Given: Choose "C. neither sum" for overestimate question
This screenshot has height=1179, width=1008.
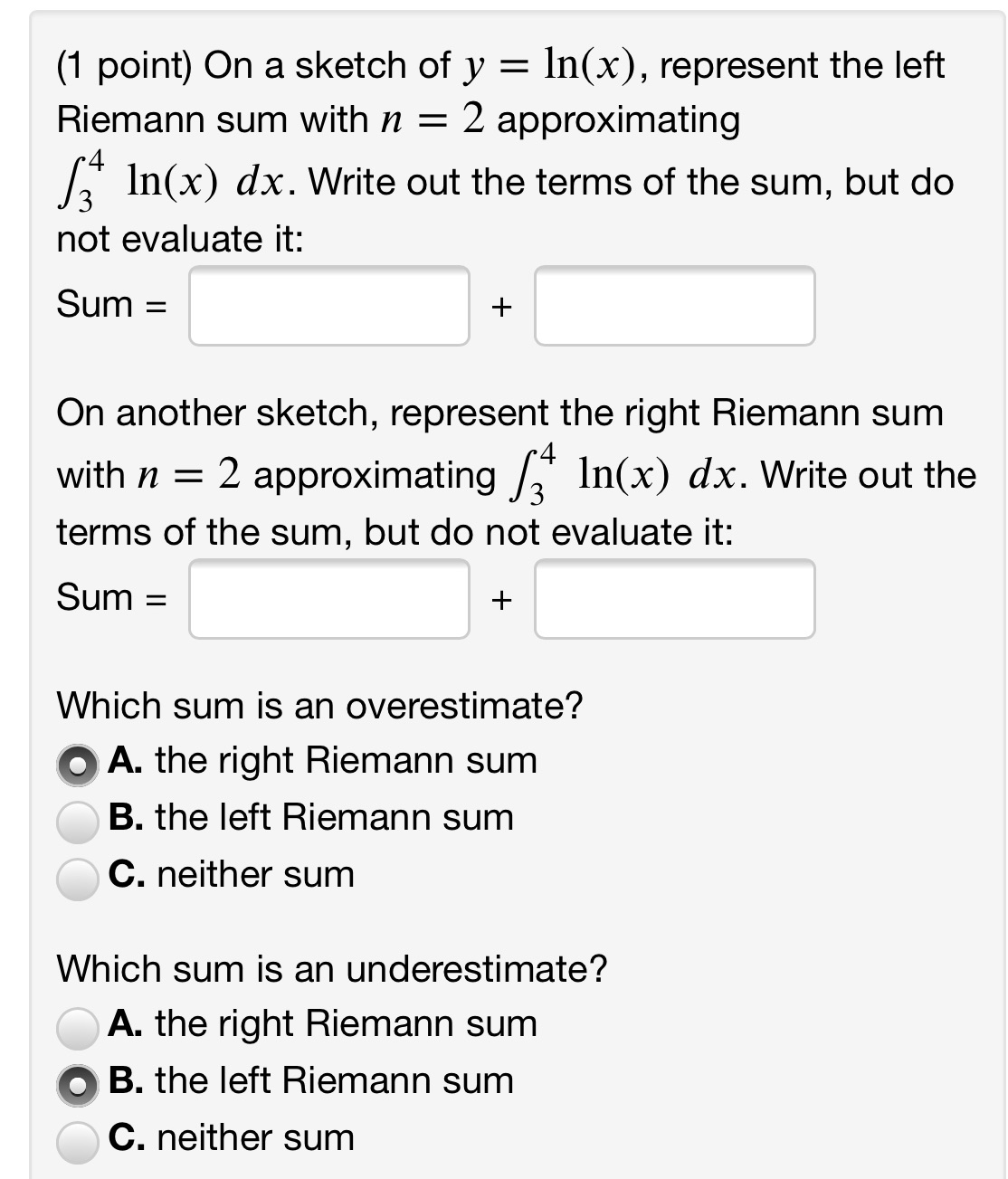Looking at the screenshot, I should pyautogui.click(x=80, y=875).
